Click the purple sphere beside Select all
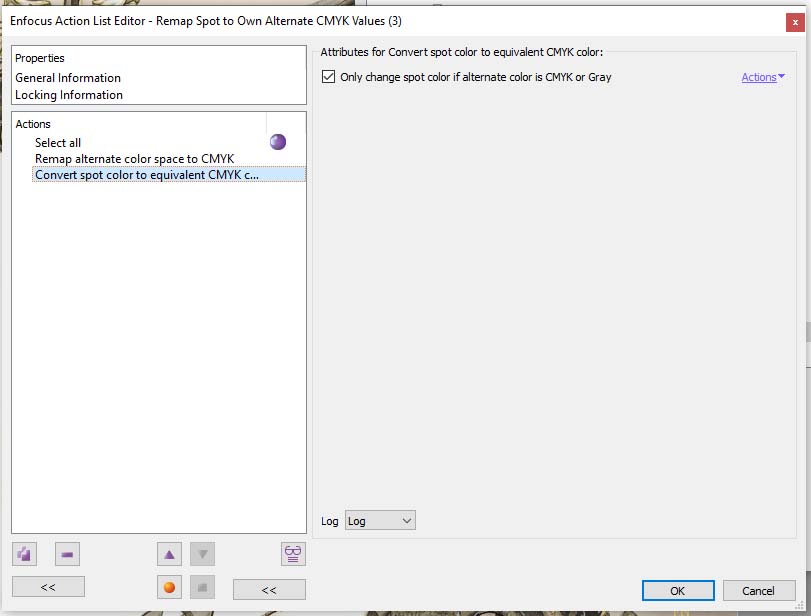 (278, 142)
